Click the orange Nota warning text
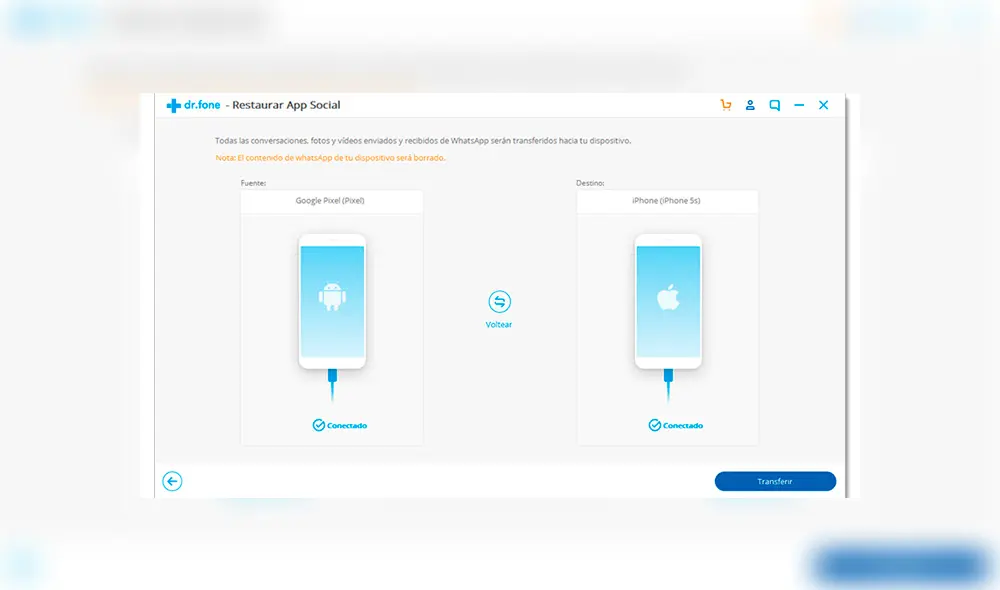1000x590 pixels. [x=330, y=158]
